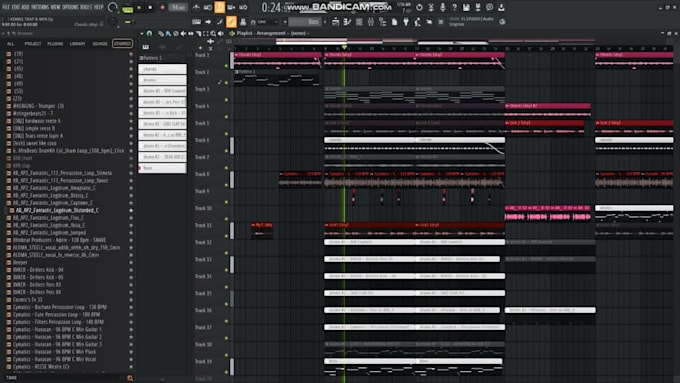Open the playlist options menu arrow
Screen dimensions: 680x383
pos(142,33)
